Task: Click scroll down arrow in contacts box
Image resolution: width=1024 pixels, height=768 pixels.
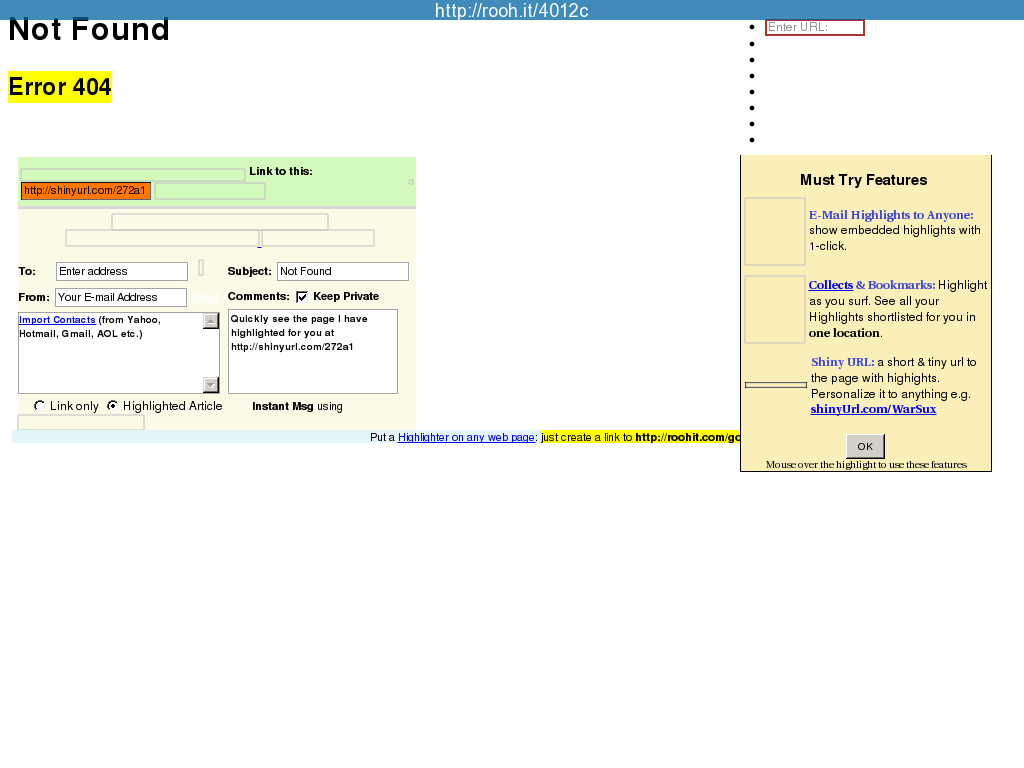Action: (x=211, y=385)
